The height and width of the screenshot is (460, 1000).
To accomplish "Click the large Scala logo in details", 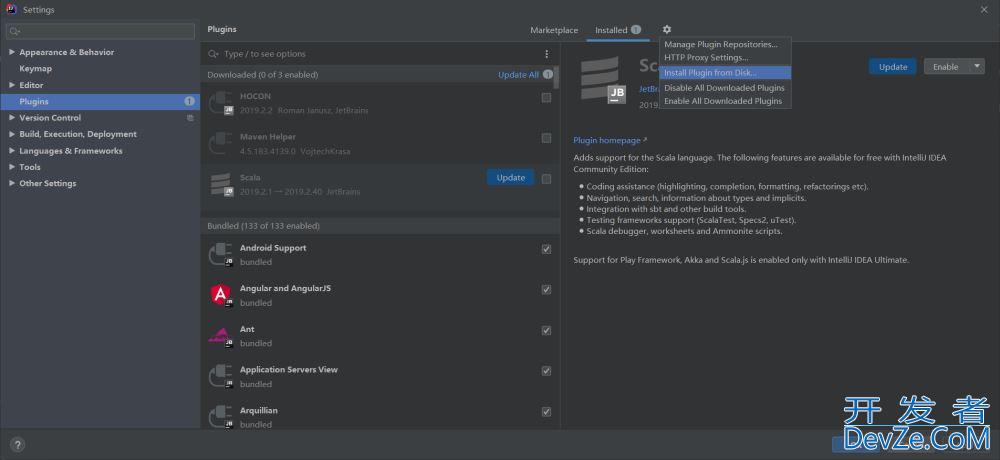I will tap(603, 80).
